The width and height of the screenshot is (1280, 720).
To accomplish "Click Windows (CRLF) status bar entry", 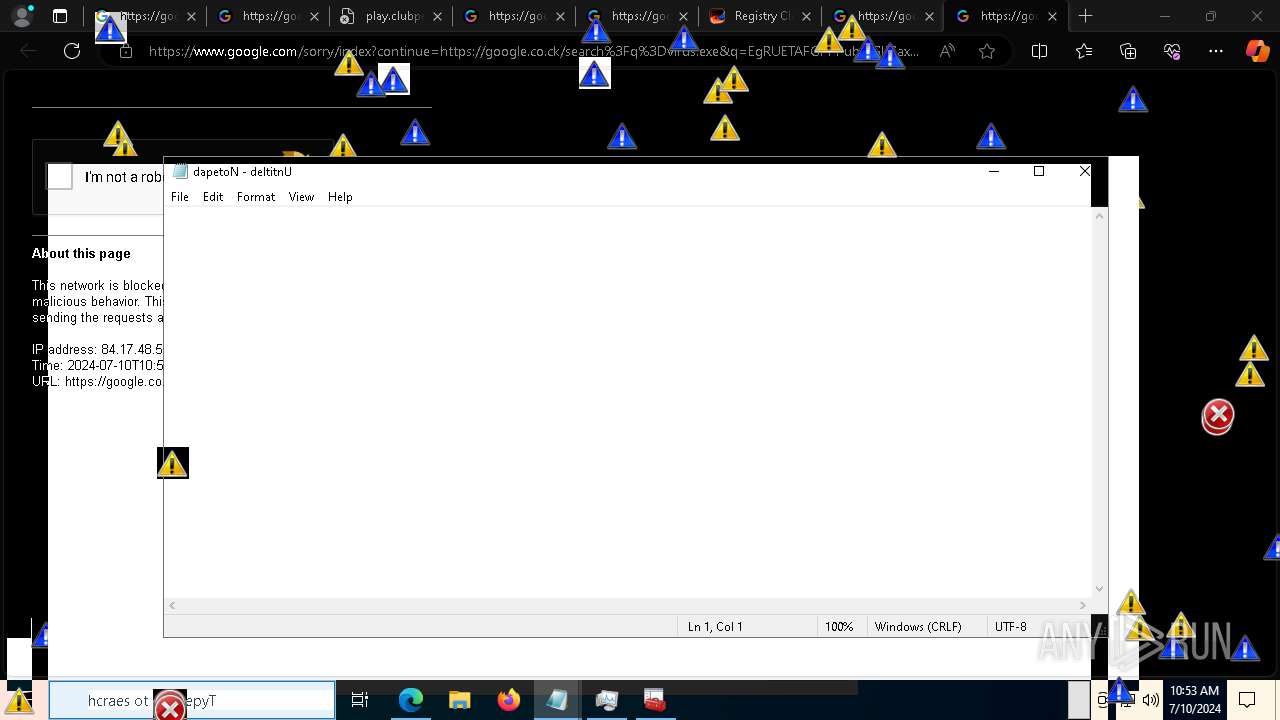I will pos(918,627).
